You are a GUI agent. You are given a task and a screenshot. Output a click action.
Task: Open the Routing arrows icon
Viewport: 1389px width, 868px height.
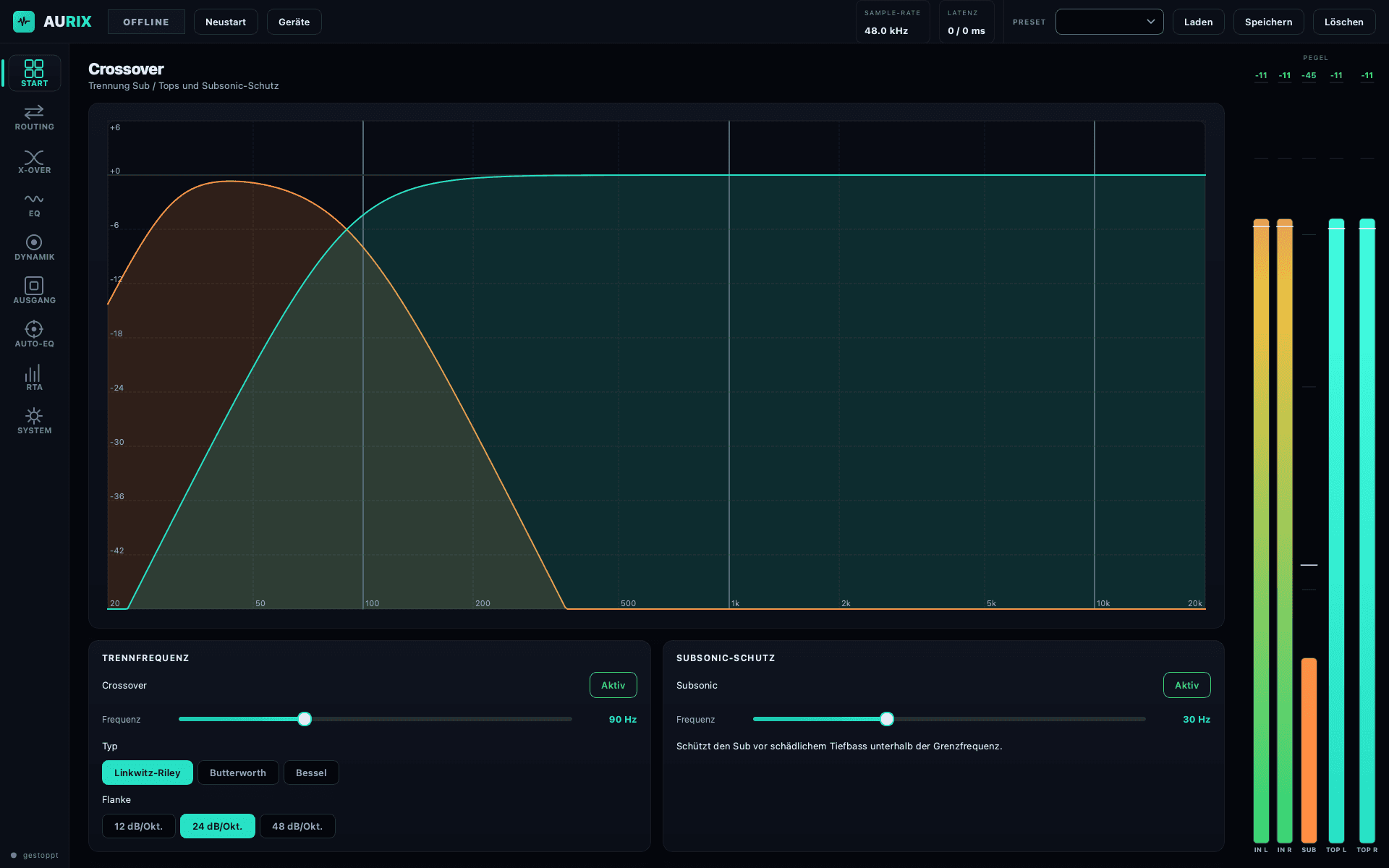pyautogui.click(x=34, y=112)
